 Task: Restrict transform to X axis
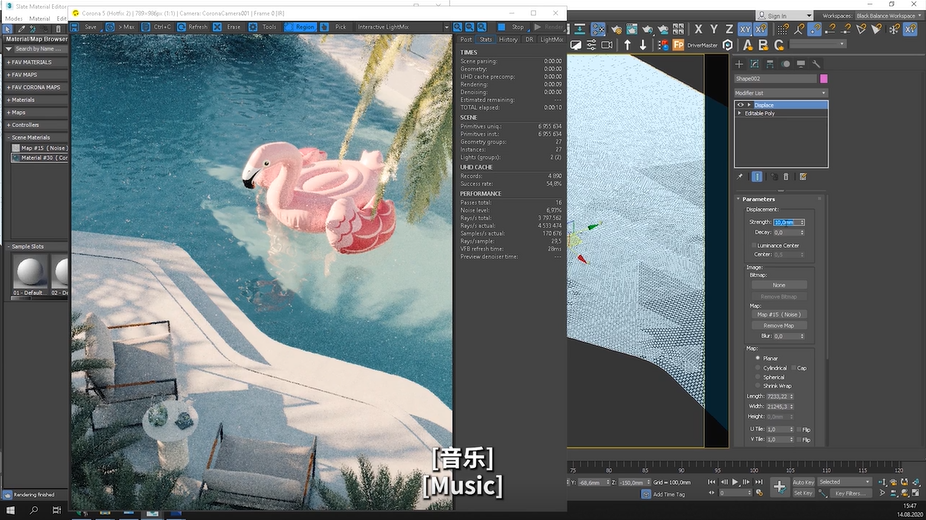pos(698,29)
